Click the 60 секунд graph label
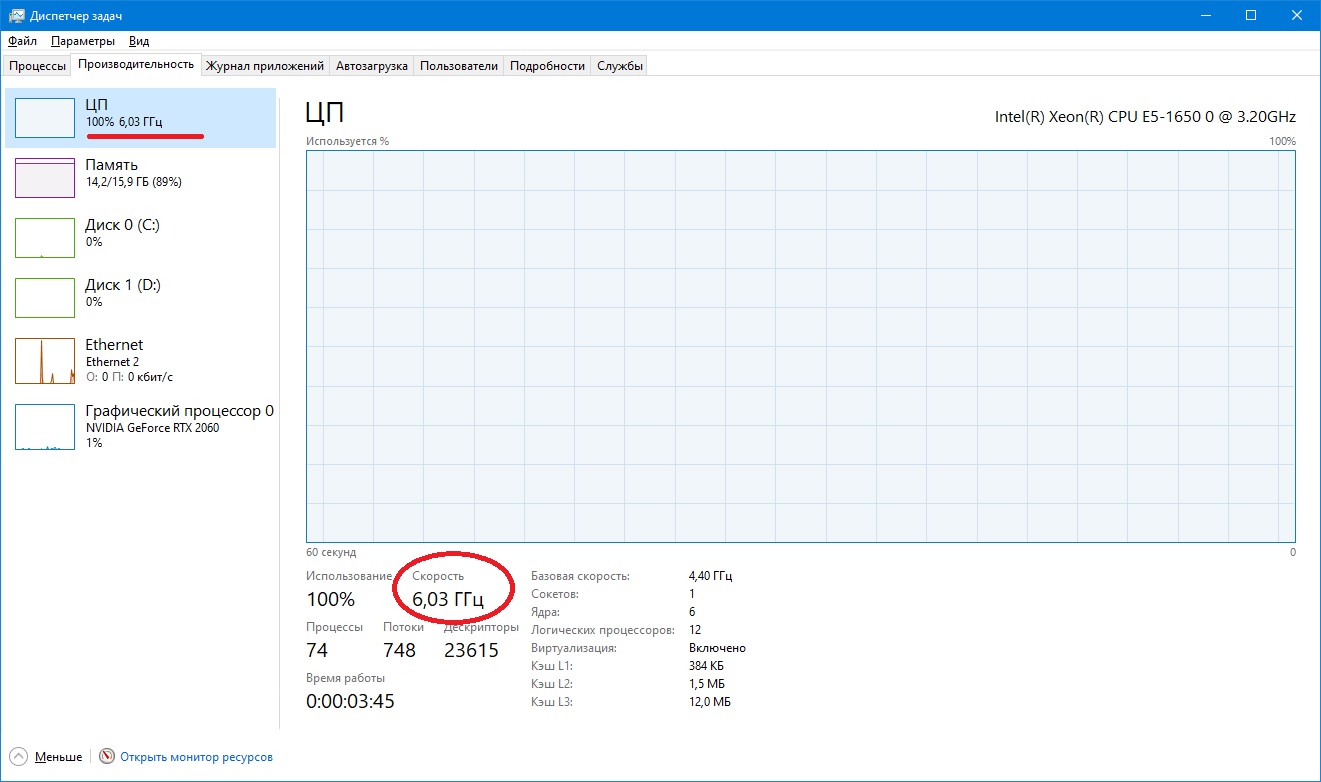The height and width of the screenshot is (782, 1321). coord(331,552)
